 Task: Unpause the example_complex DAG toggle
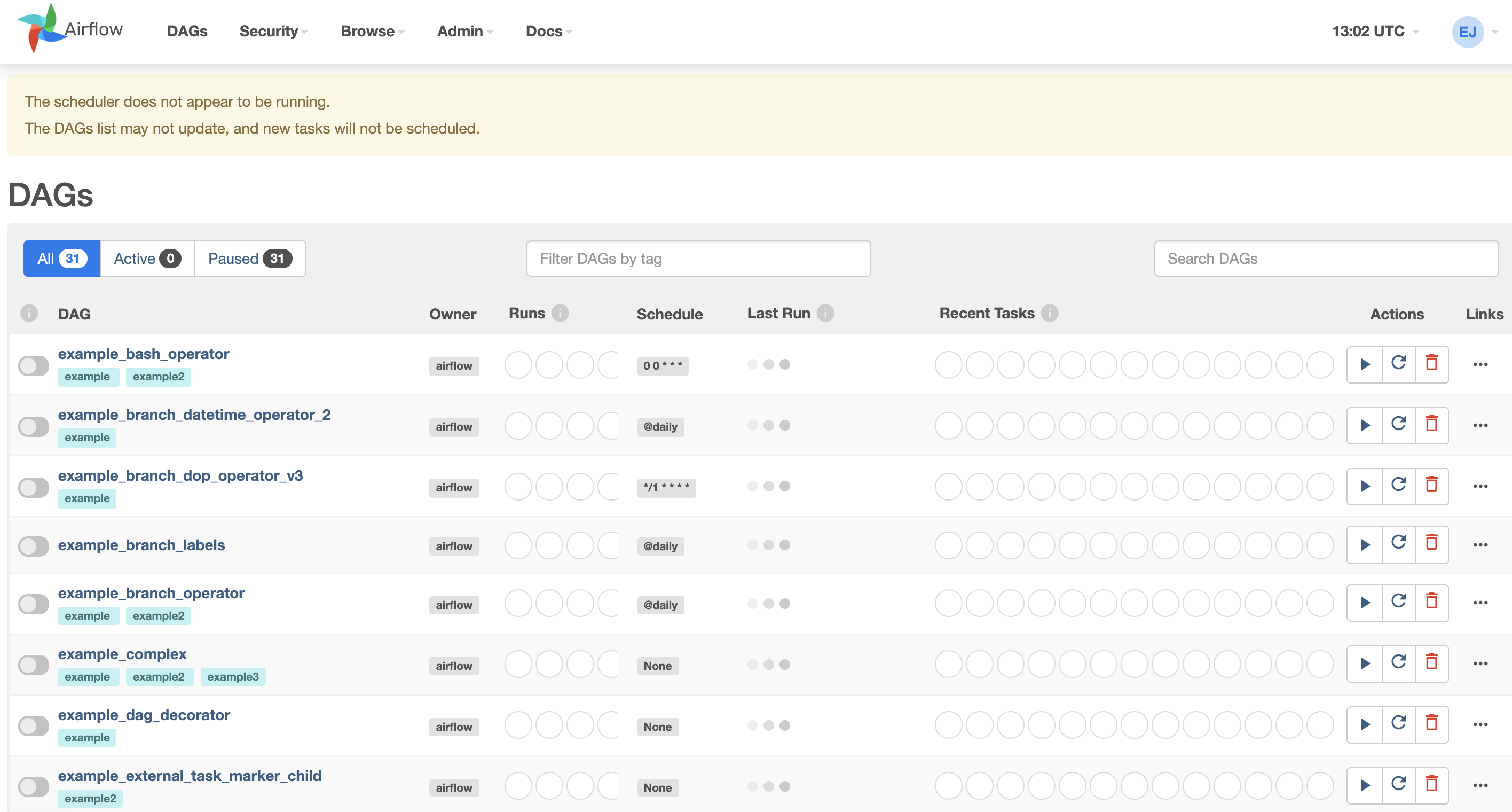[x=34, y=665]
